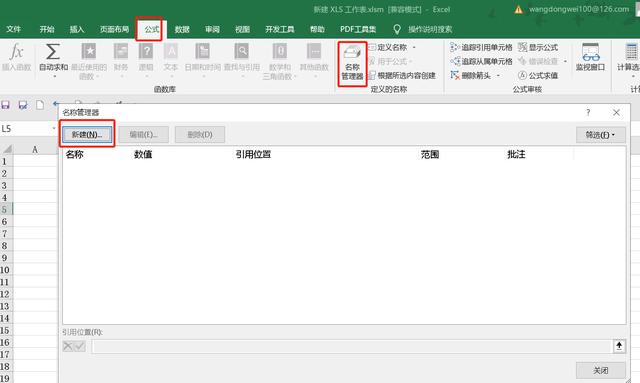Viewport: 640px width, 383px height.
Task: Click the collapse dialog range-select arrow icon
Action: (x=619, y=346)
